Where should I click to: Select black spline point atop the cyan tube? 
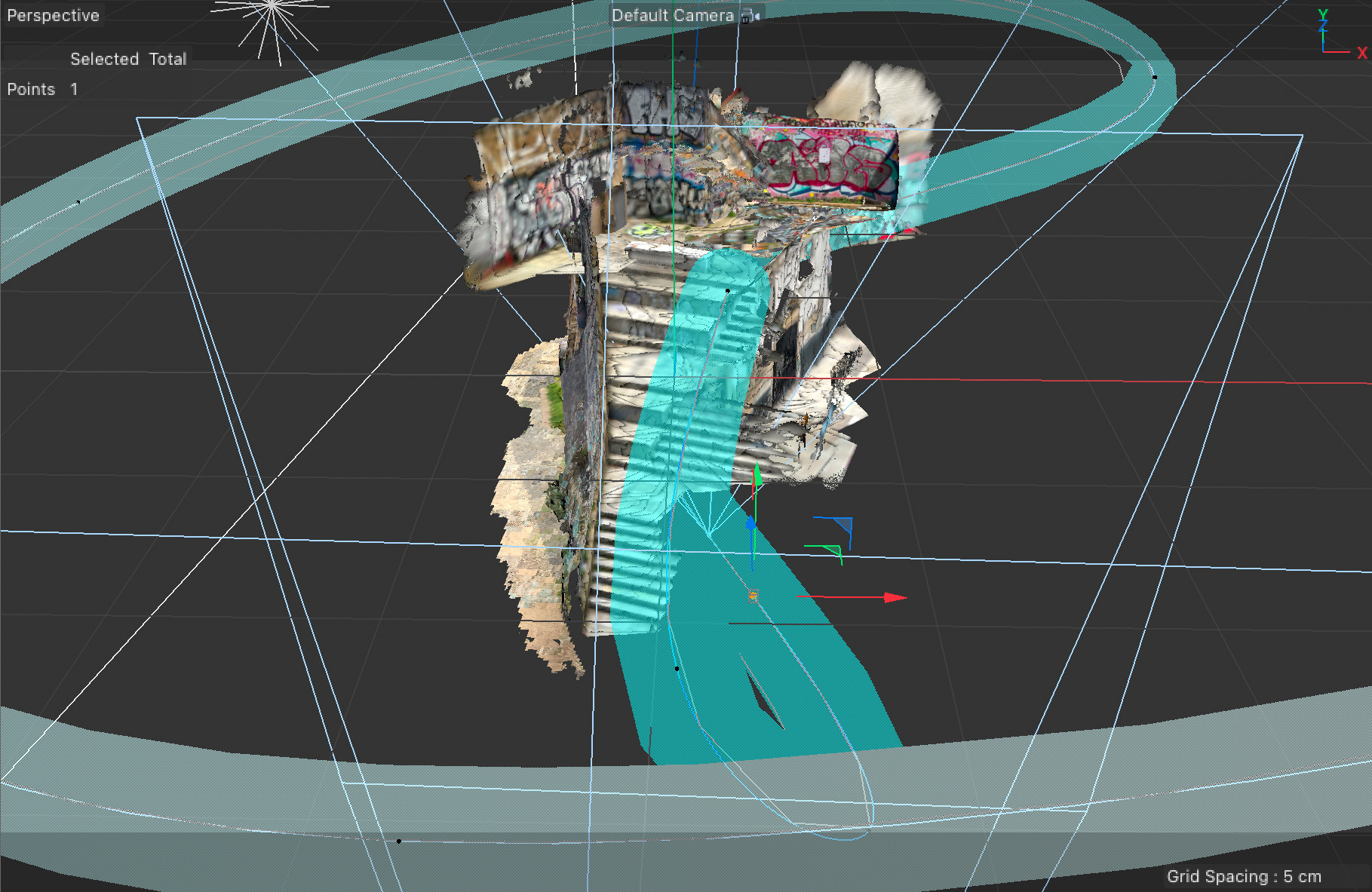(x=728, y=290)
